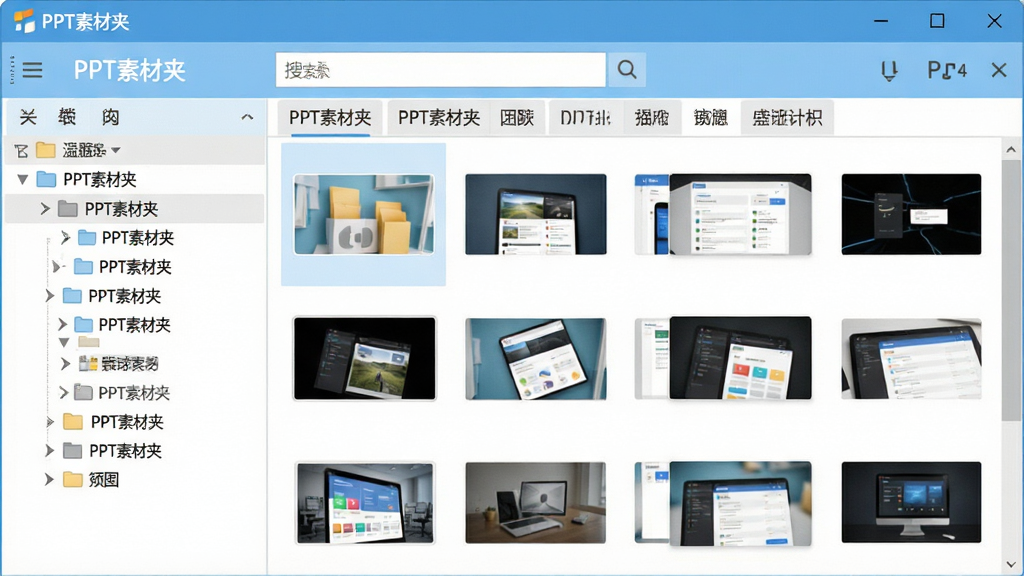The height and width of the screenshot is (576, 1024).
Task: Click the magnifier search button
Action: coord(627,69)
